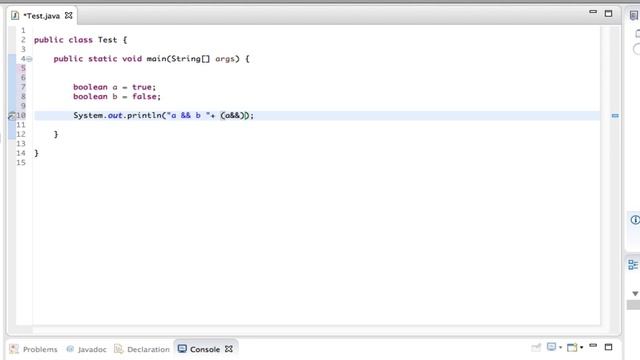Open the Declaration view tab

click(142, 349)
